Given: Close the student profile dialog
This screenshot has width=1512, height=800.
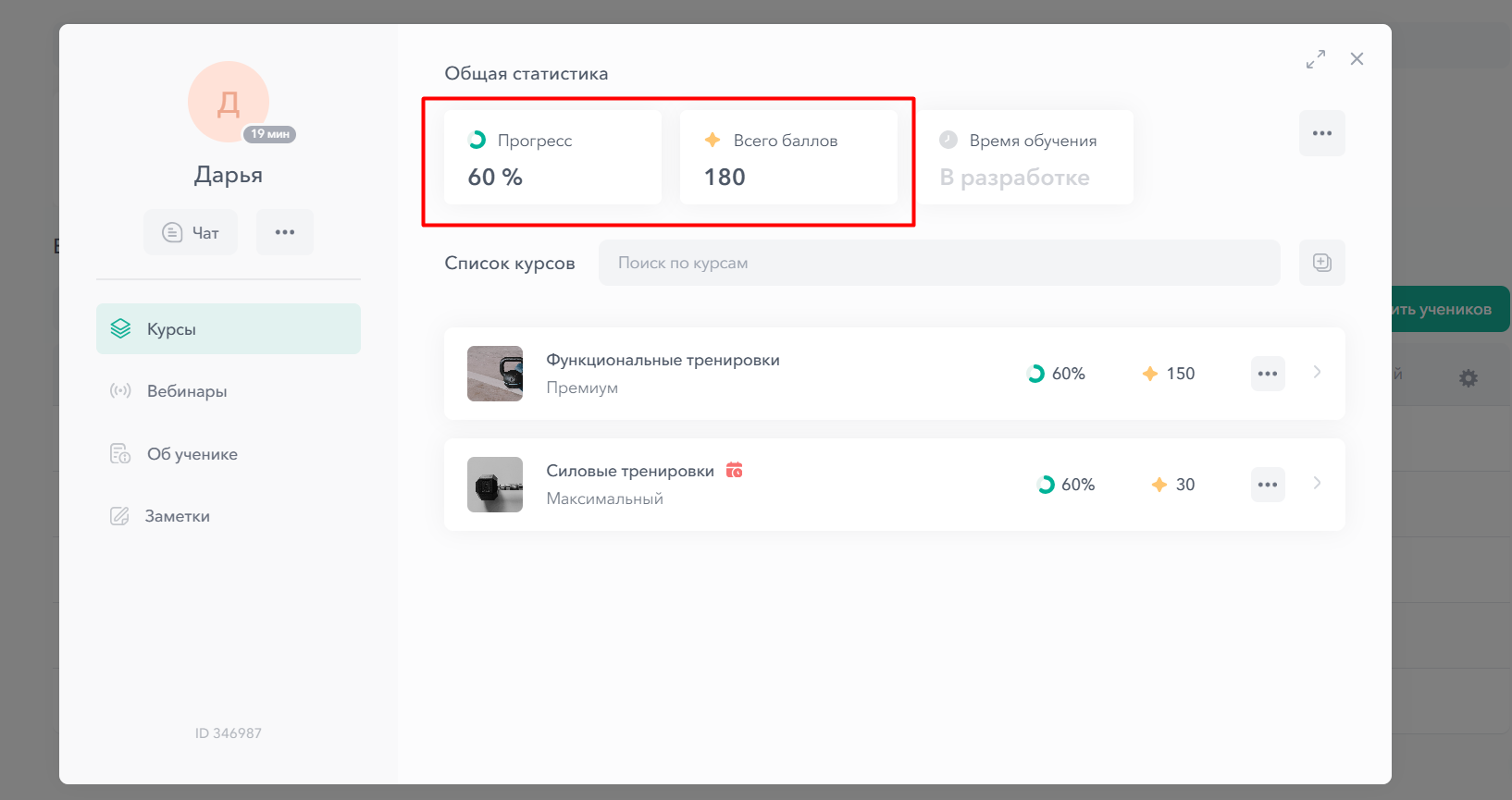Looking at the screenshot, I should [1357, 59].
